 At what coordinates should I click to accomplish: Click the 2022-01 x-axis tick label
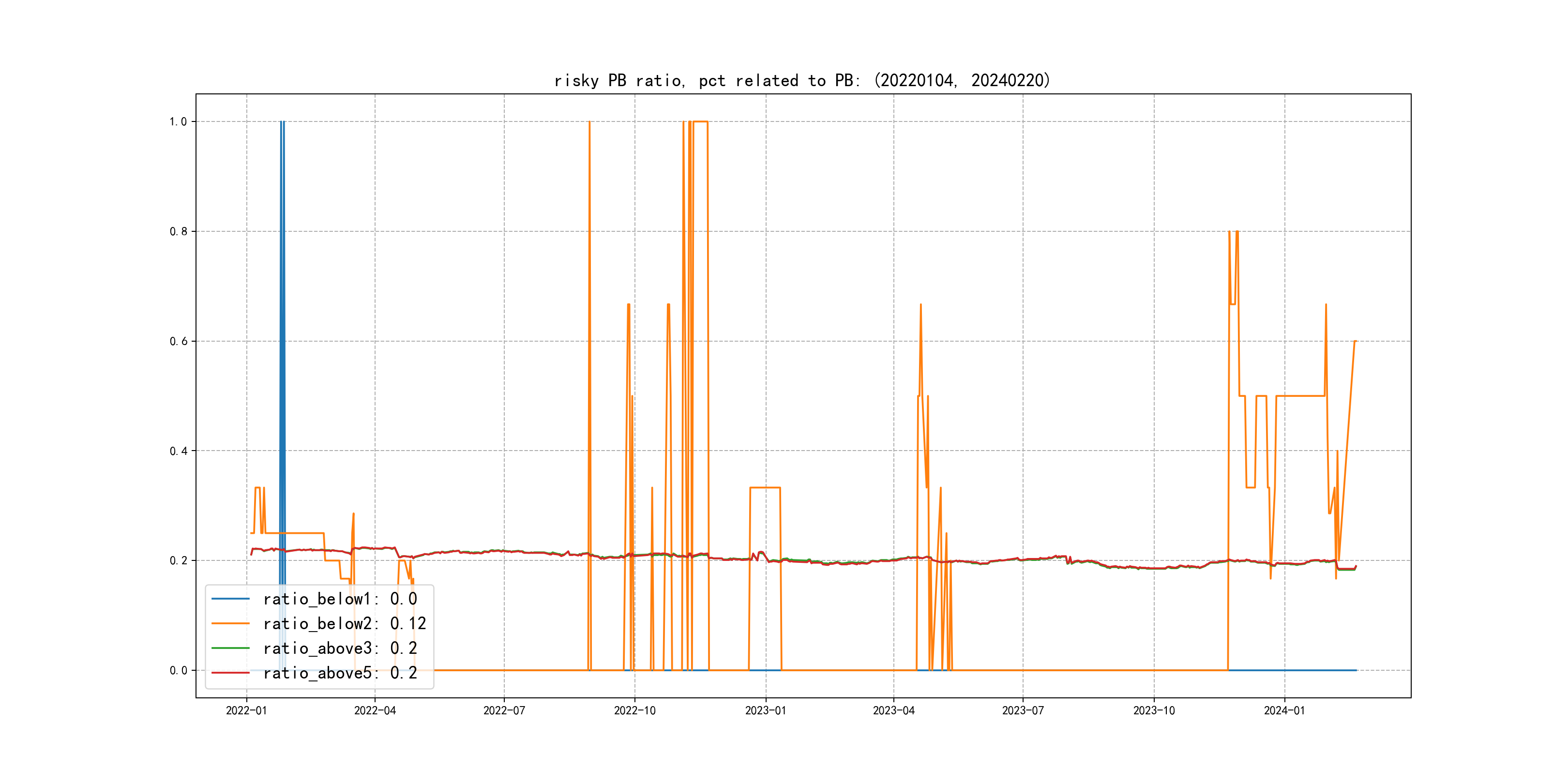[x=246, y=710]
